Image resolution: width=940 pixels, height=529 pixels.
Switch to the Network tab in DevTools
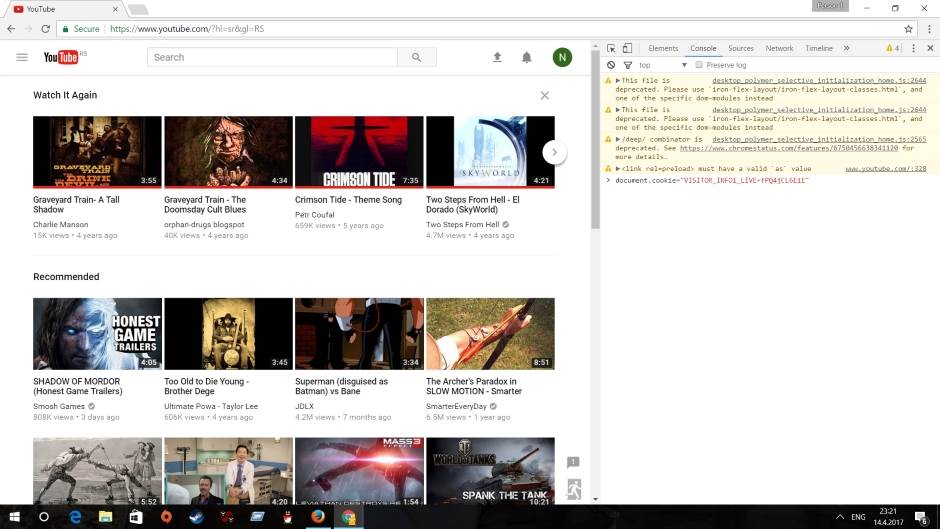coord(779,48)
